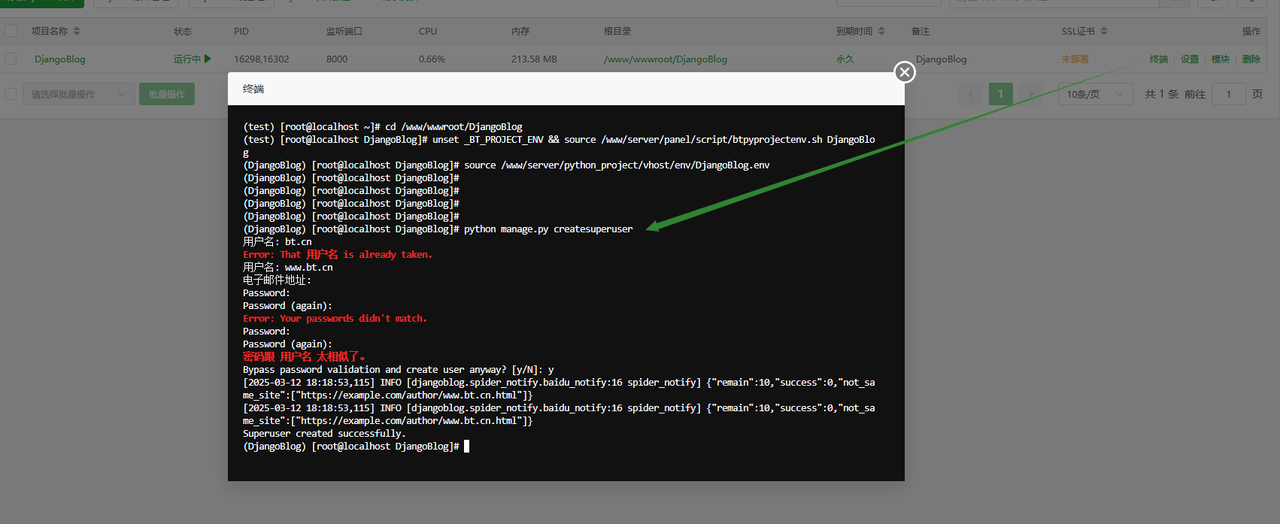The height and width of the screenshot is (524, 1280).
Task: Go to next page arrow
Action: coord(1032,94)
